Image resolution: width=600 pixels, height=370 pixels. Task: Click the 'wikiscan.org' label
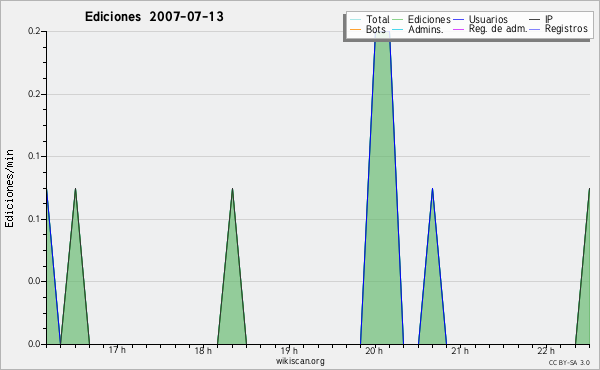tap(300, 361)
